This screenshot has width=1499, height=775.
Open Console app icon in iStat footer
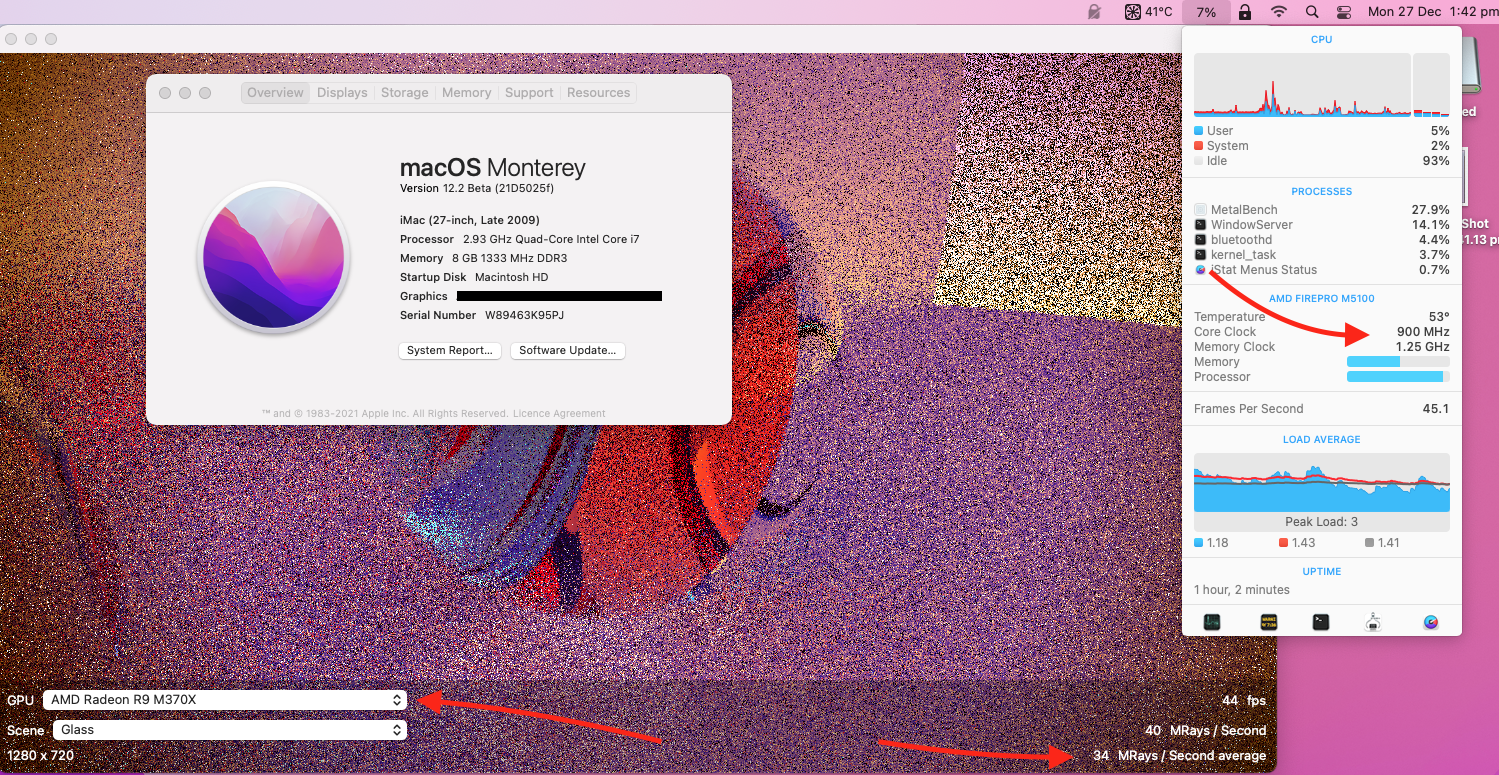point(1268,622)
